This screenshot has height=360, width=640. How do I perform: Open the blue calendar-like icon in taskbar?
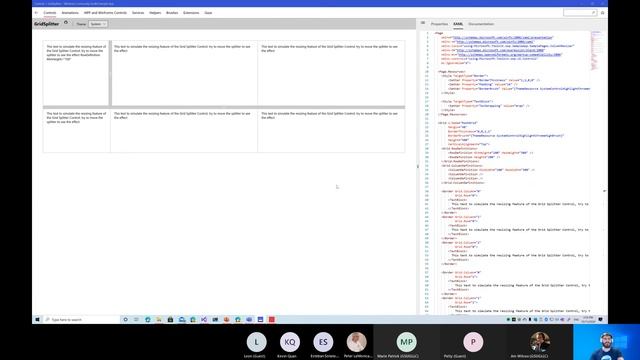[x=260, y=320]
